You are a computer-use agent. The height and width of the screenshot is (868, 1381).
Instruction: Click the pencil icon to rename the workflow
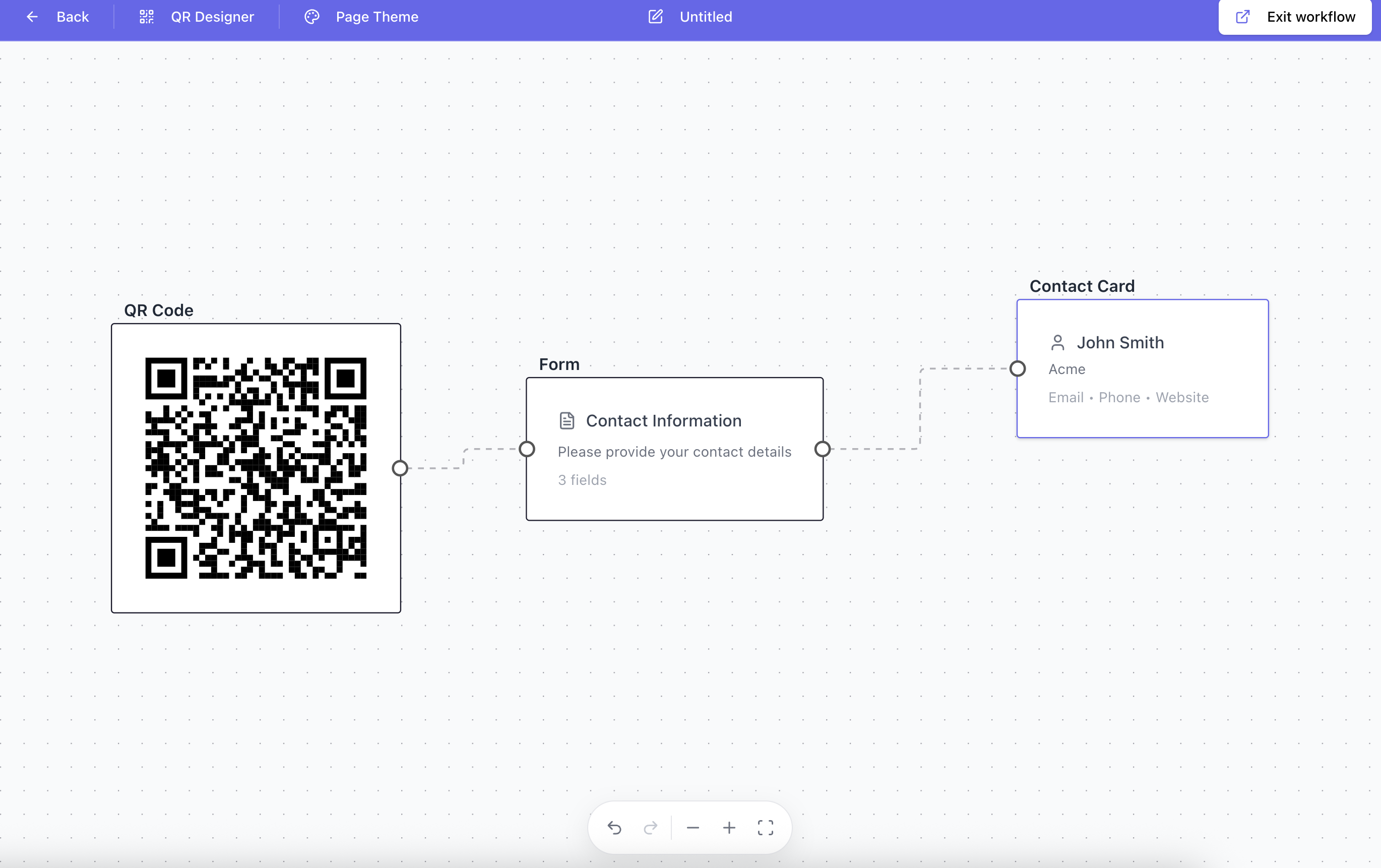[x=656, y=17]
